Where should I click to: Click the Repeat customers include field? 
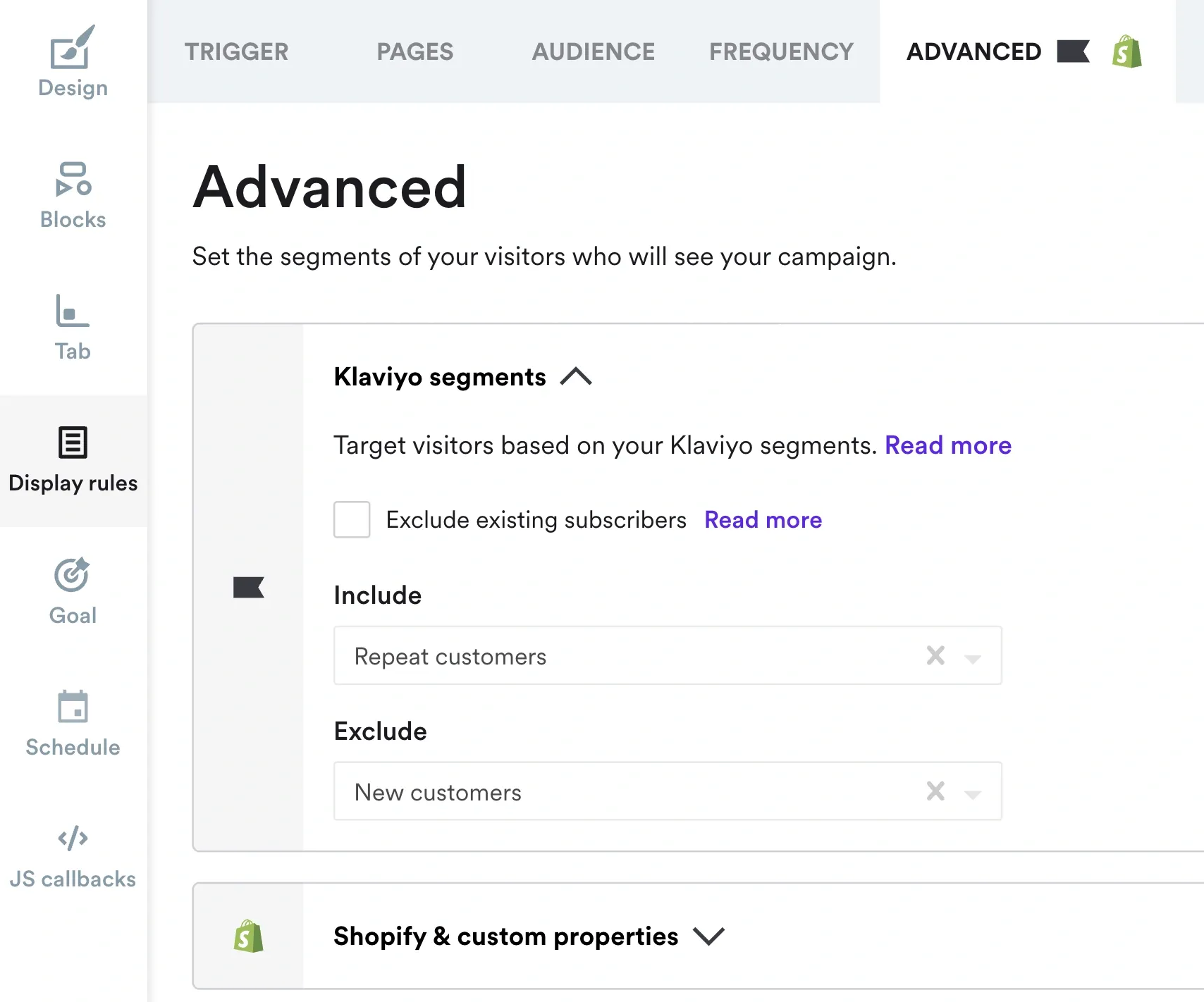[668, 655]
